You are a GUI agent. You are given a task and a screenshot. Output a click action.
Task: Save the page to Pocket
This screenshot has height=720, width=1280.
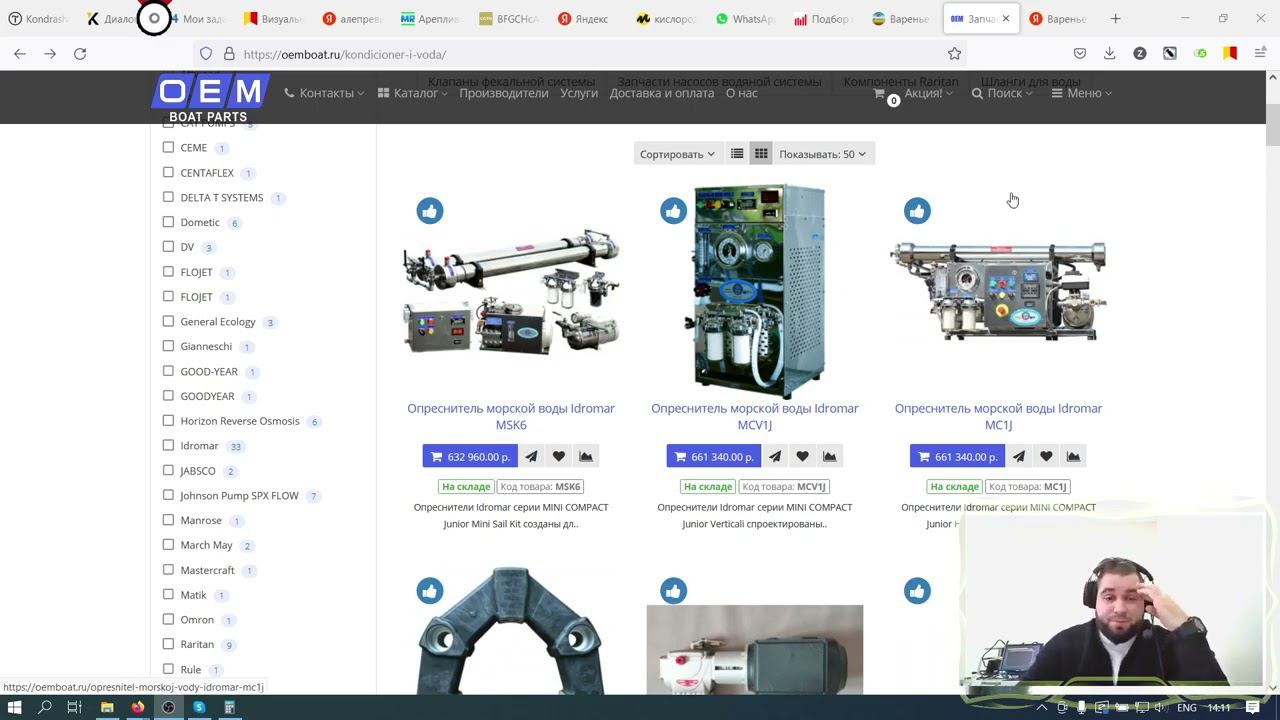[x=1080, y=54]
